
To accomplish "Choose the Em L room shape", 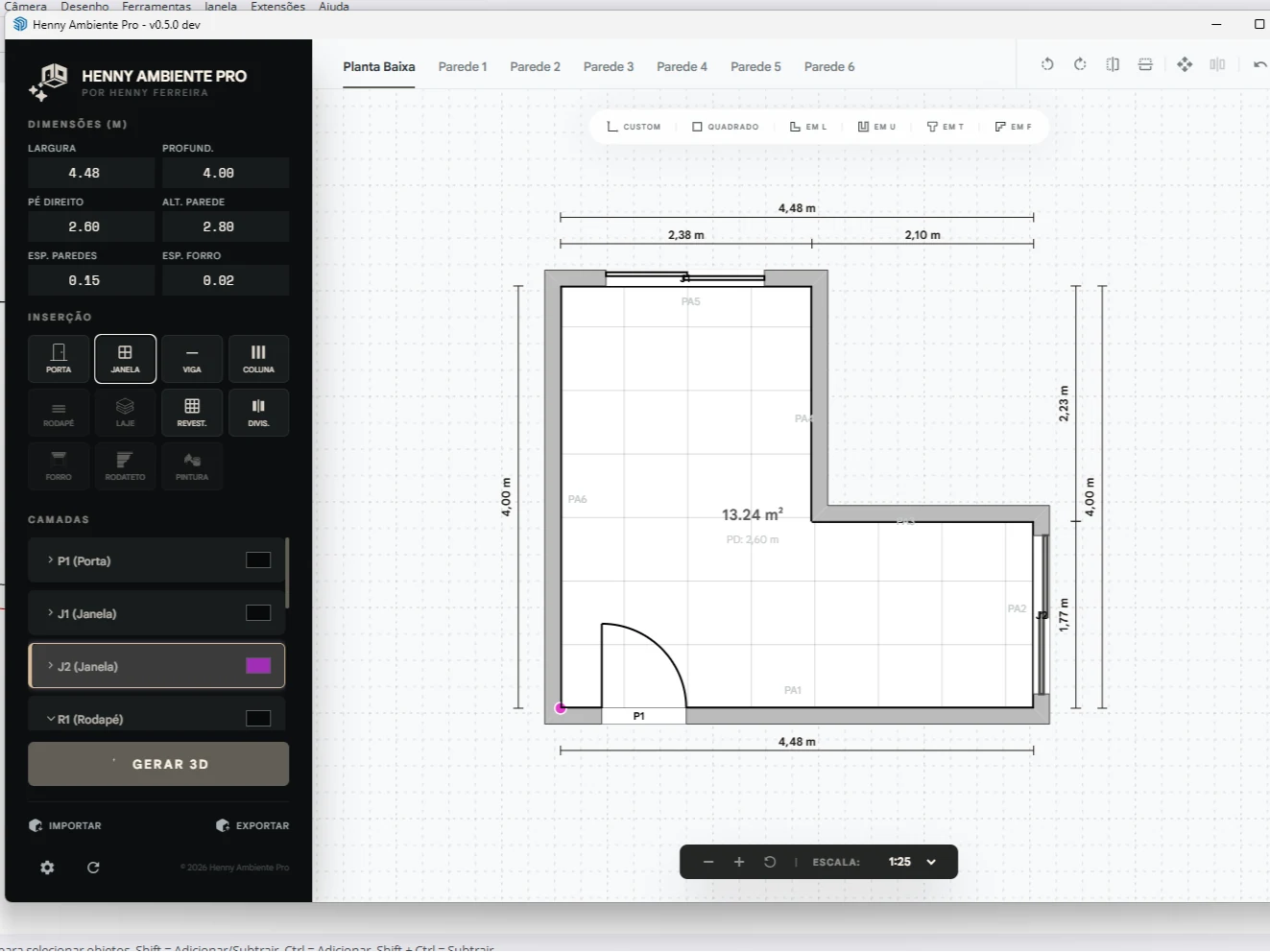I will point(808,127).
